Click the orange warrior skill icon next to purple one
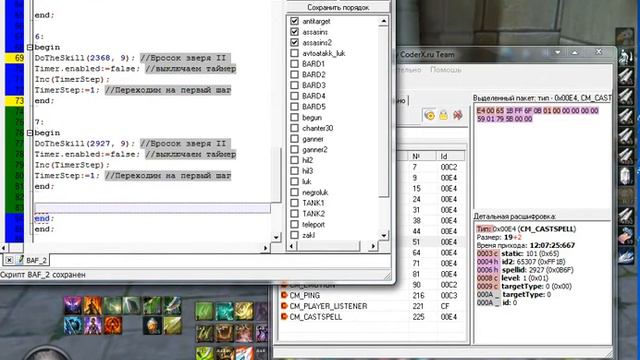This screenshot has width=640, height=360. tap(93, 306)
